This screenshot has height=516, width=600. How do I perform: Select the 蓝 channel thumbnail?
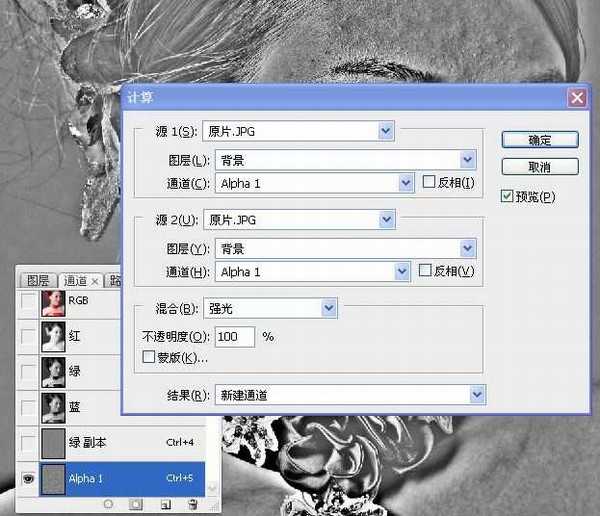tap(52, 406)
